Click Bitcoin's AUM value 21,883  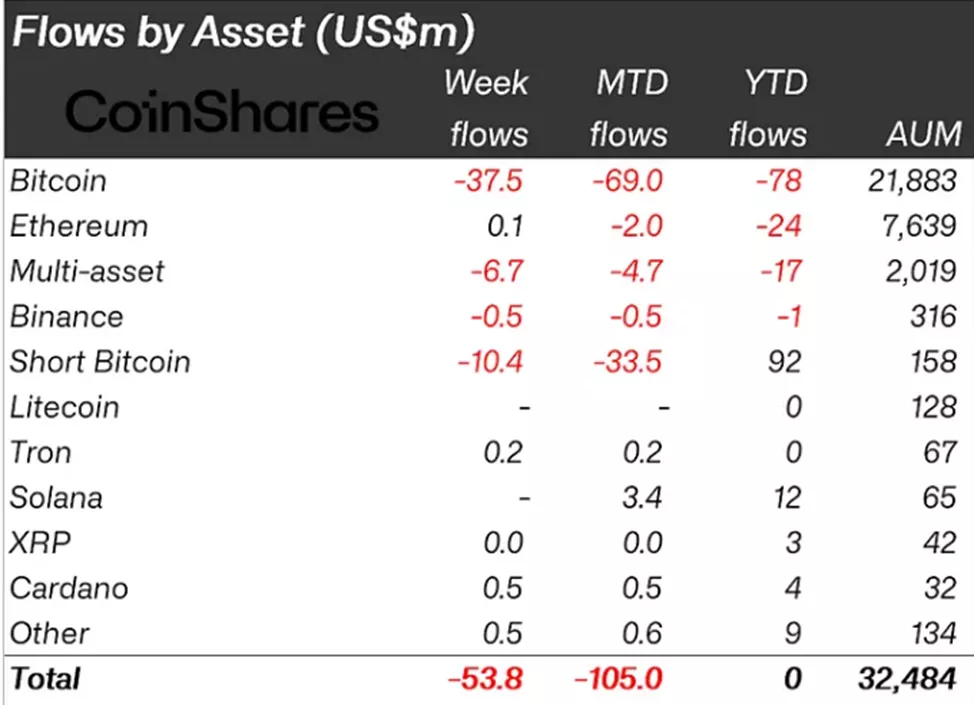911,181
